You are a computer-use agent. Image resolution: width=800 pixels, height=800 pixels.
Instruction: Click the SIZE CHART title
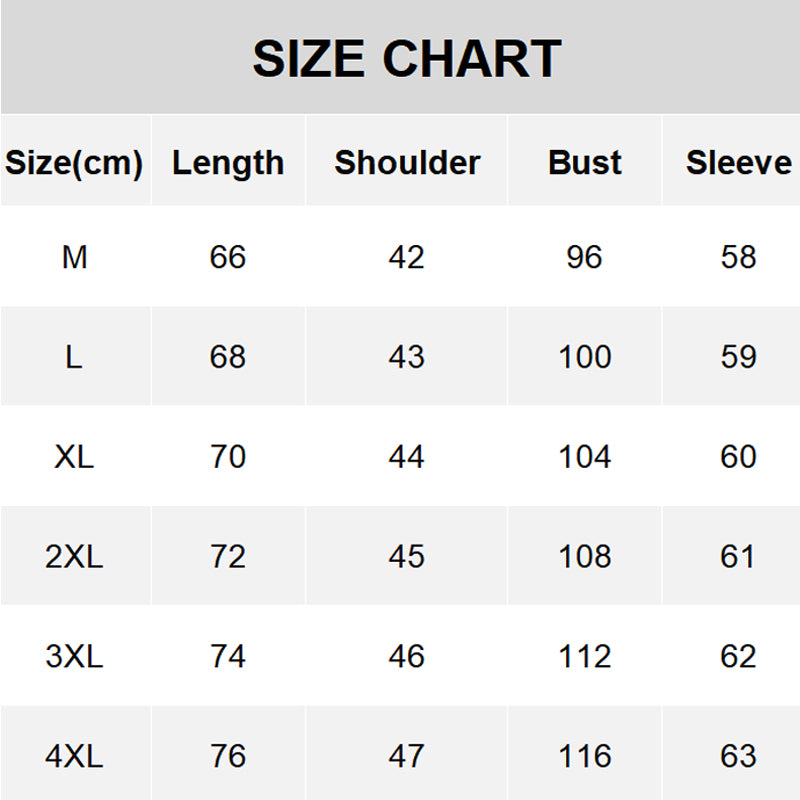406,59
